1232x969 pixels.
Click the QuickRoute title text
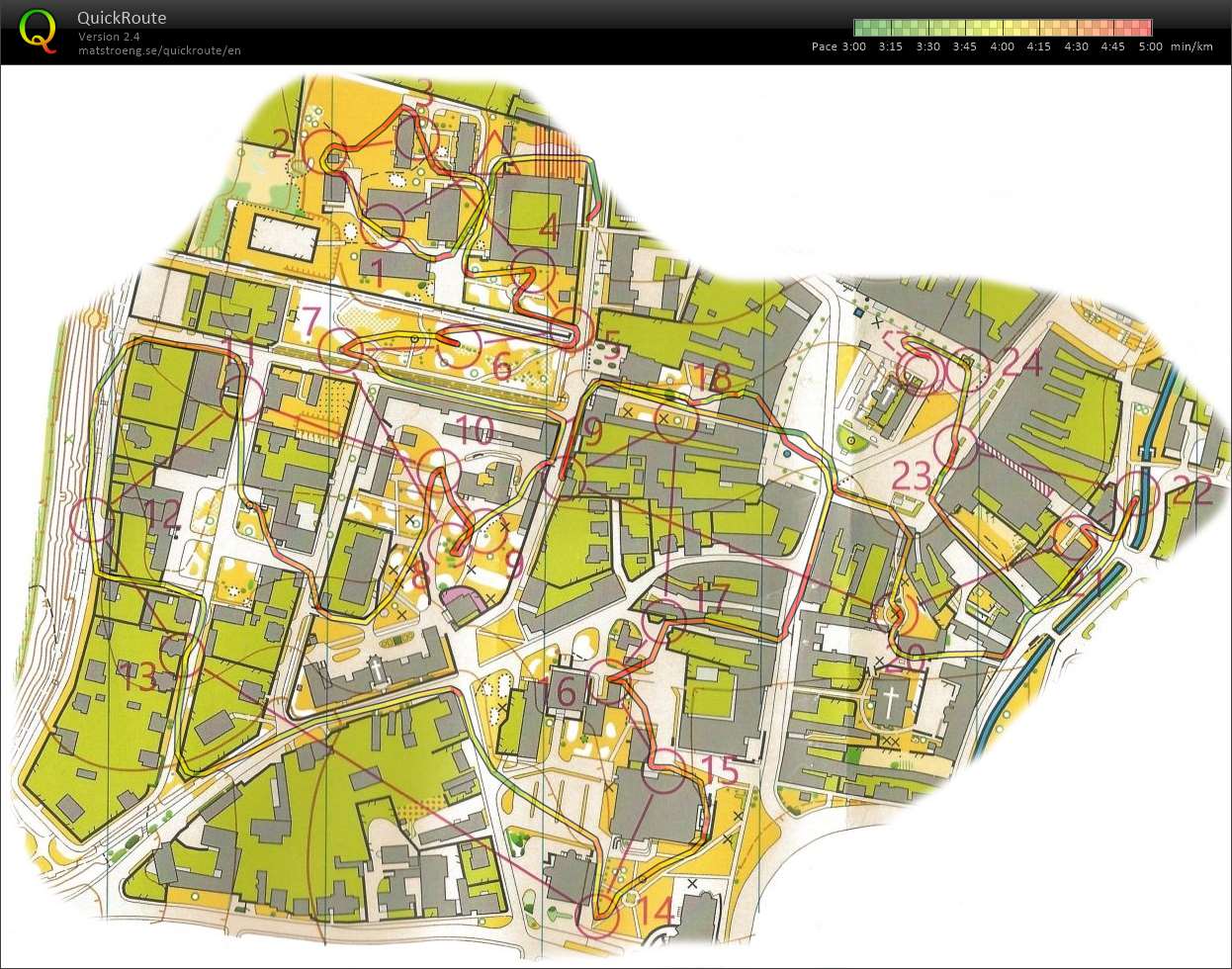tap(121, 18)
